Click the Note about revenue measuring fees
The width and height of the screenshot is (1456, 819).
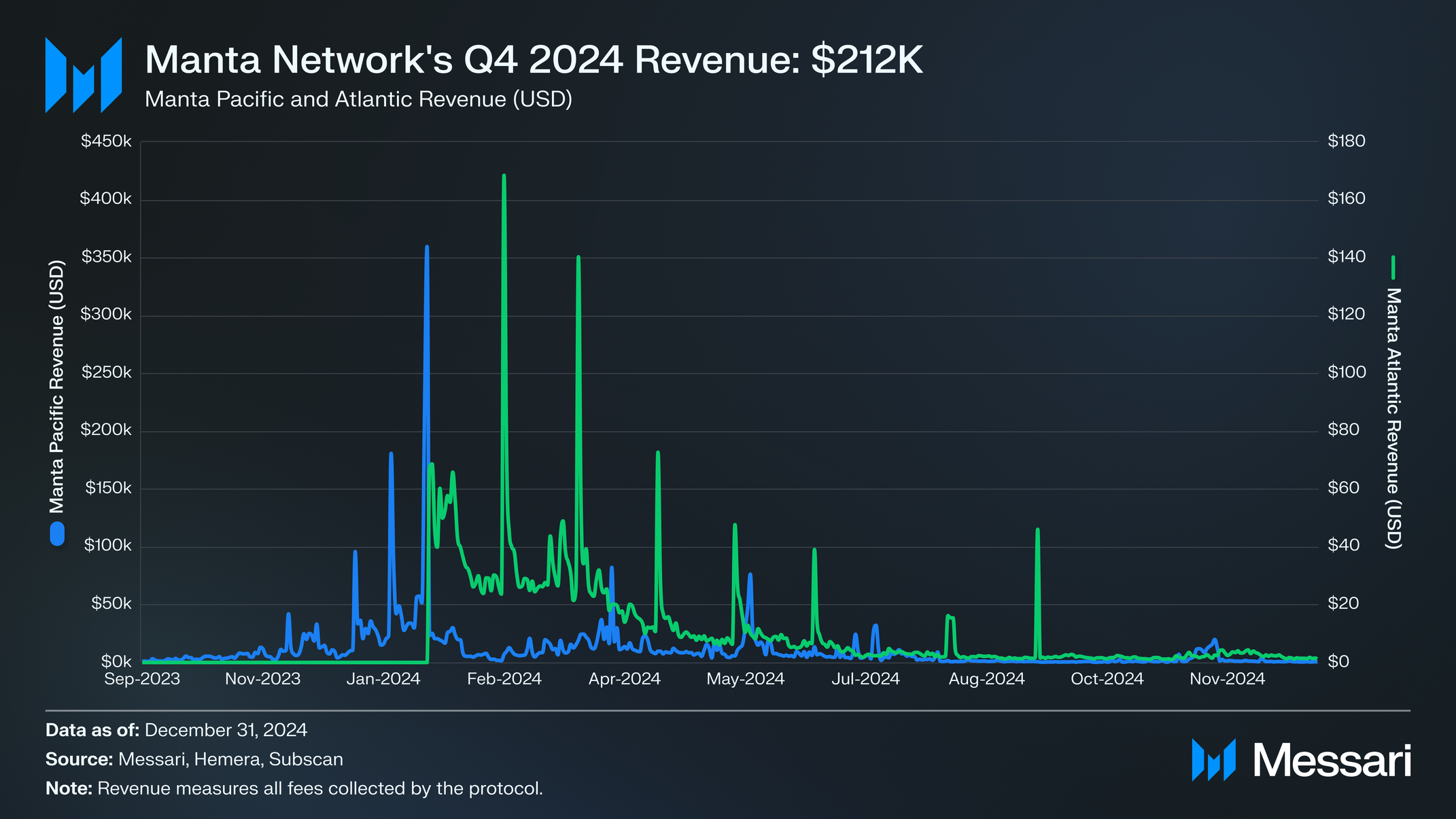tap(294, 788)
